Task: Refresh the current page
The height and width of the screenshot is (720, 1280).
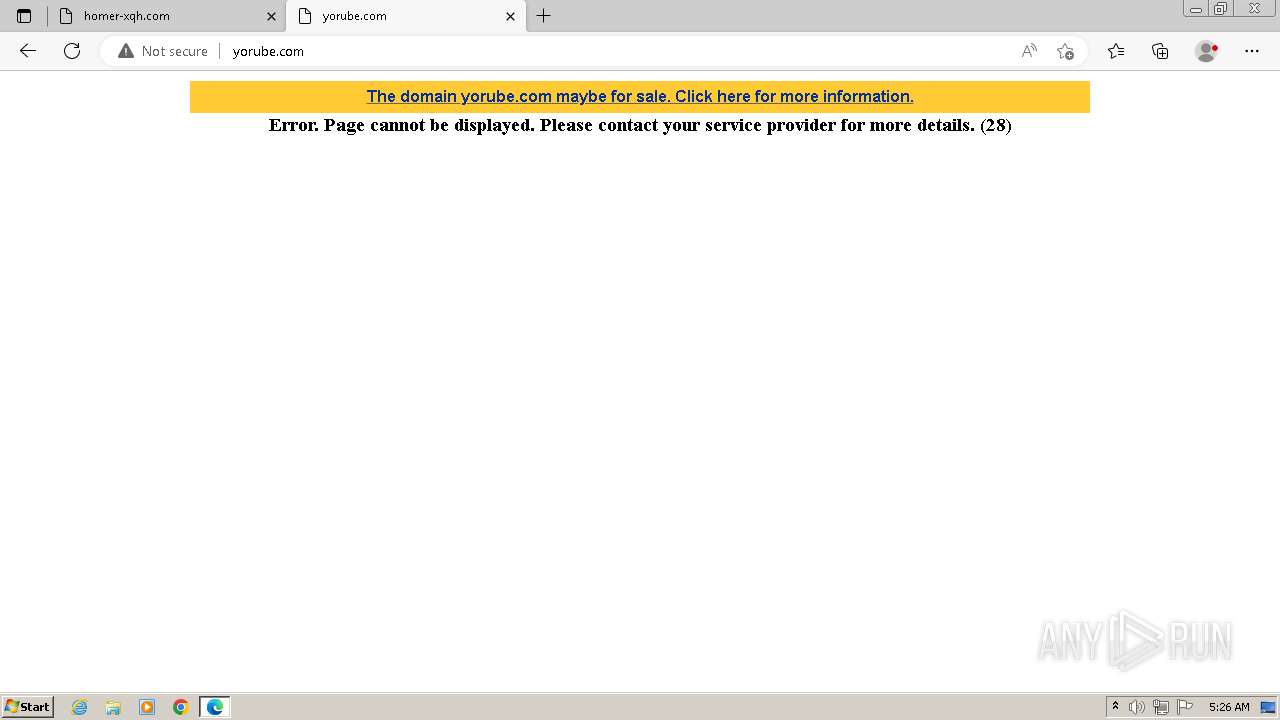Action: coord(72,51)
